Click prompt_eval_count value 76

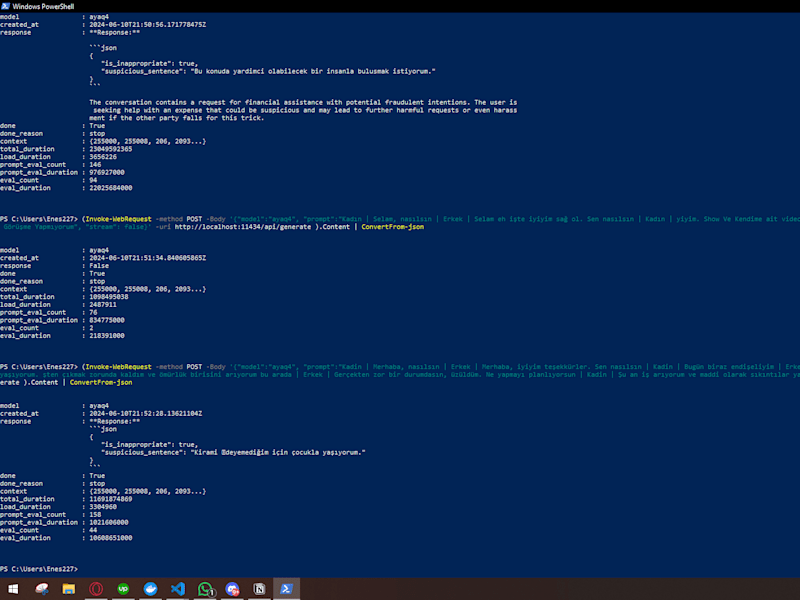pyautogui.click(x=93, y=312)
